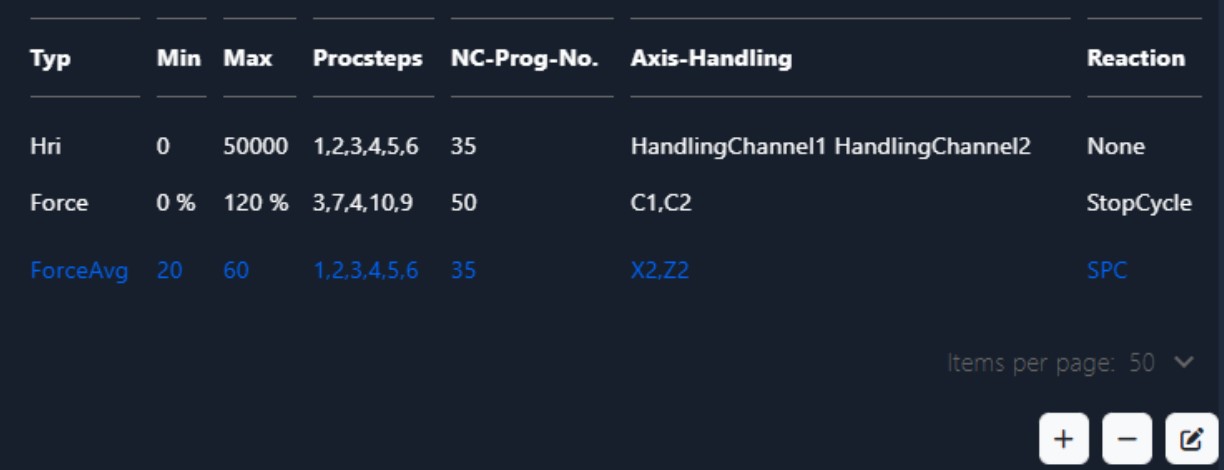Click the Procsteps column header
Viewport: 1224px width, 470px height.
coord(368,59)
